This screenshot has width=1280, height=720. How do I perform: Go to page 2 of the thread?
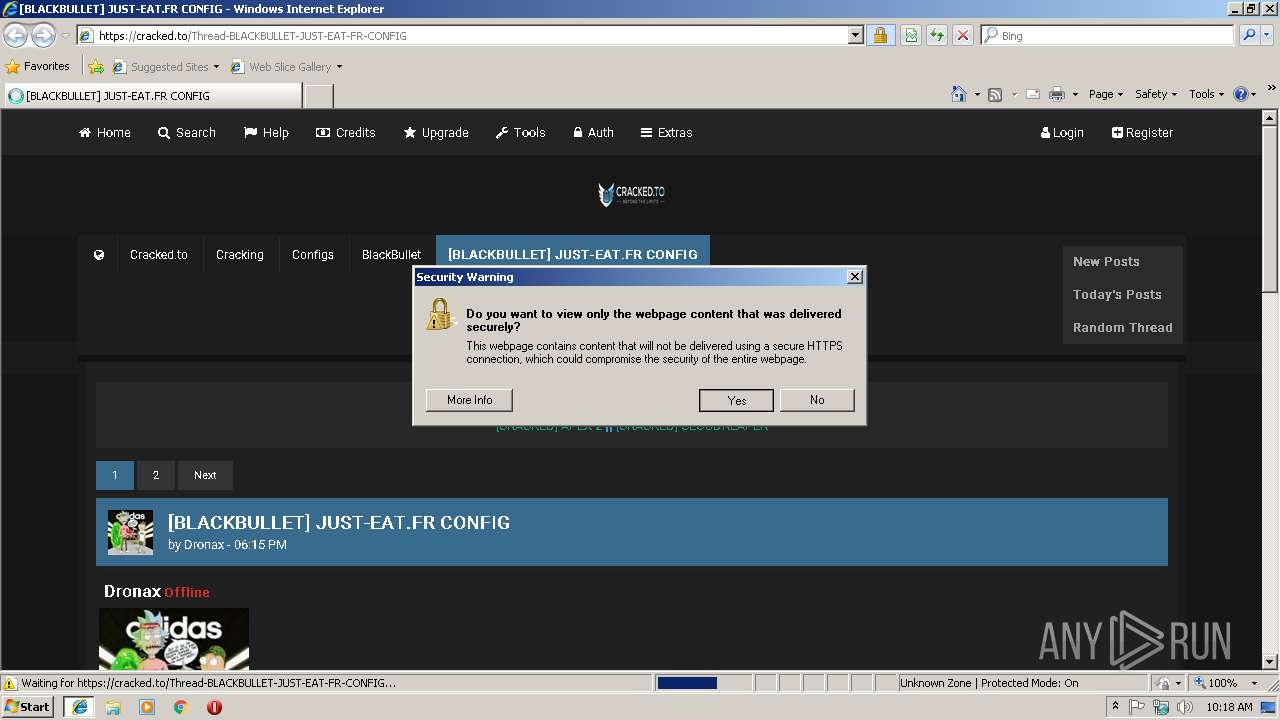pyautogui.click(x=156, y=475)
